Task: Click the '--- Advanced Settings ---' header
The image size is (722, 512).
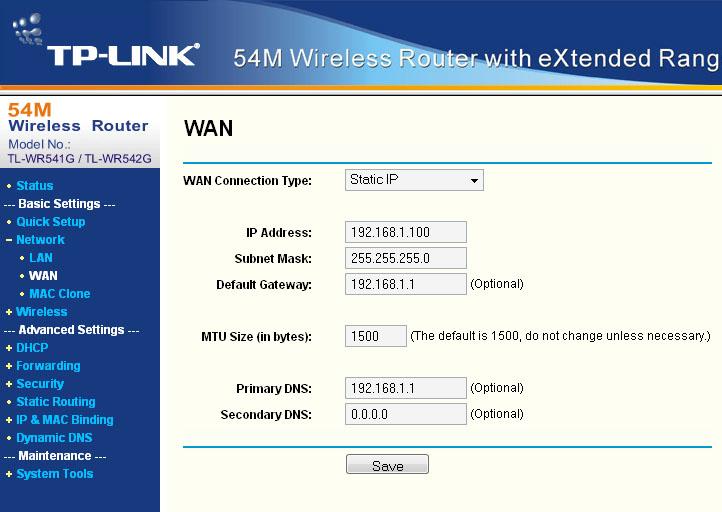Action: [71, 330]
